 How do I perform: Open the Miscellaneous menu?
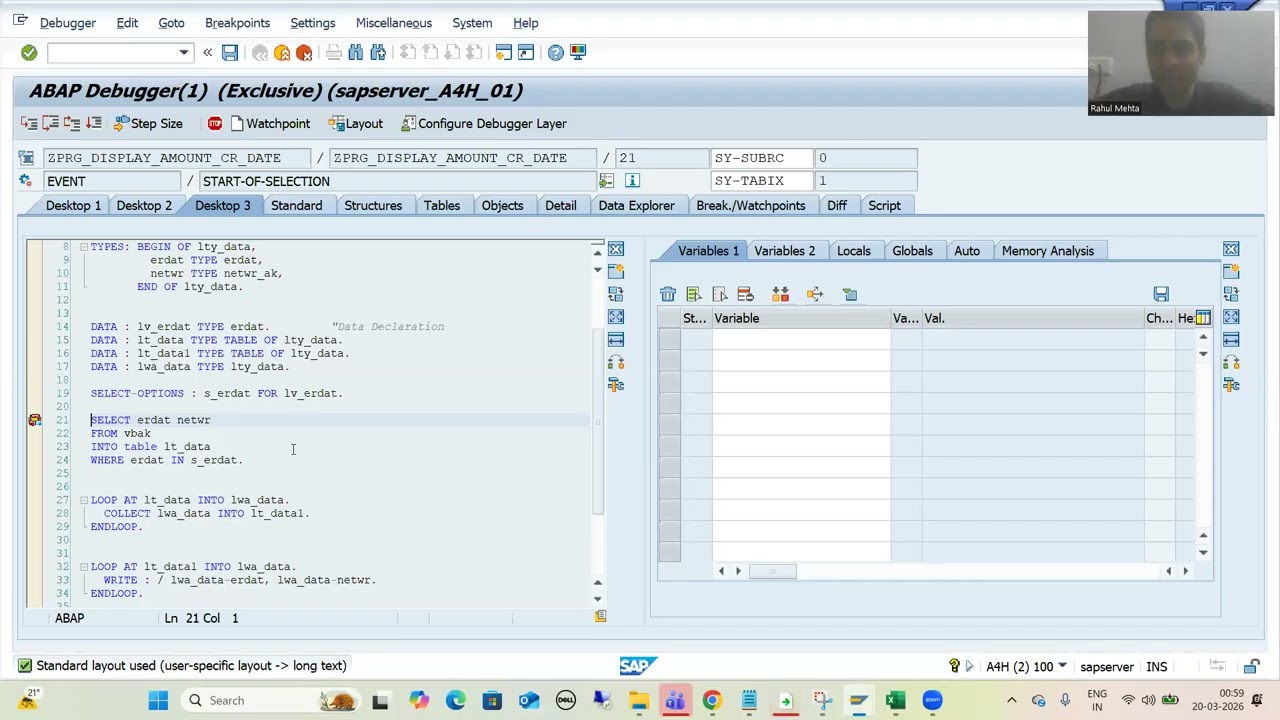[394, 22]
